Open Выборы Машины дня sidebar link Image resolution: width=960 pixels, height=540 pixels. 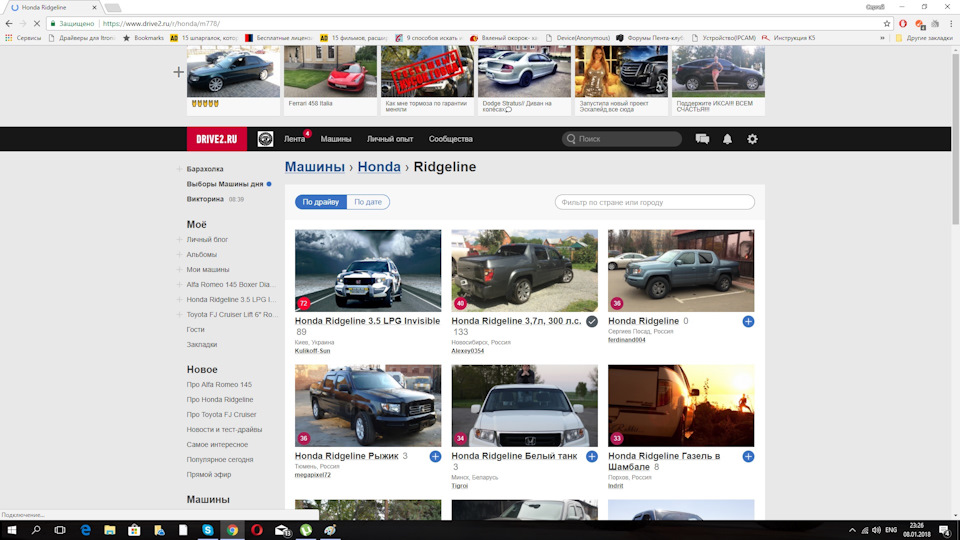[225, 184]
